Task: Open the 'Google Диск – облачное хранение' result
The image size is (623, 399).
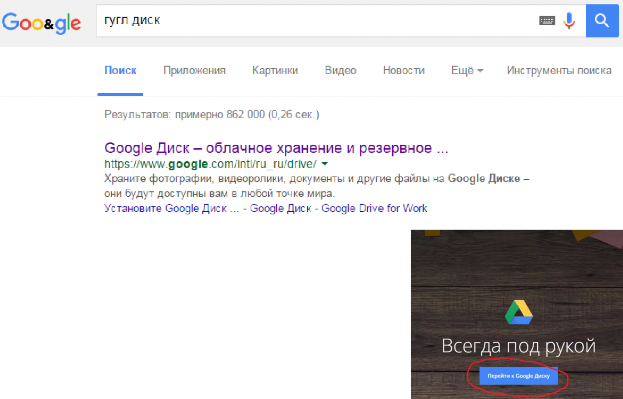Action: click(276, 148)
